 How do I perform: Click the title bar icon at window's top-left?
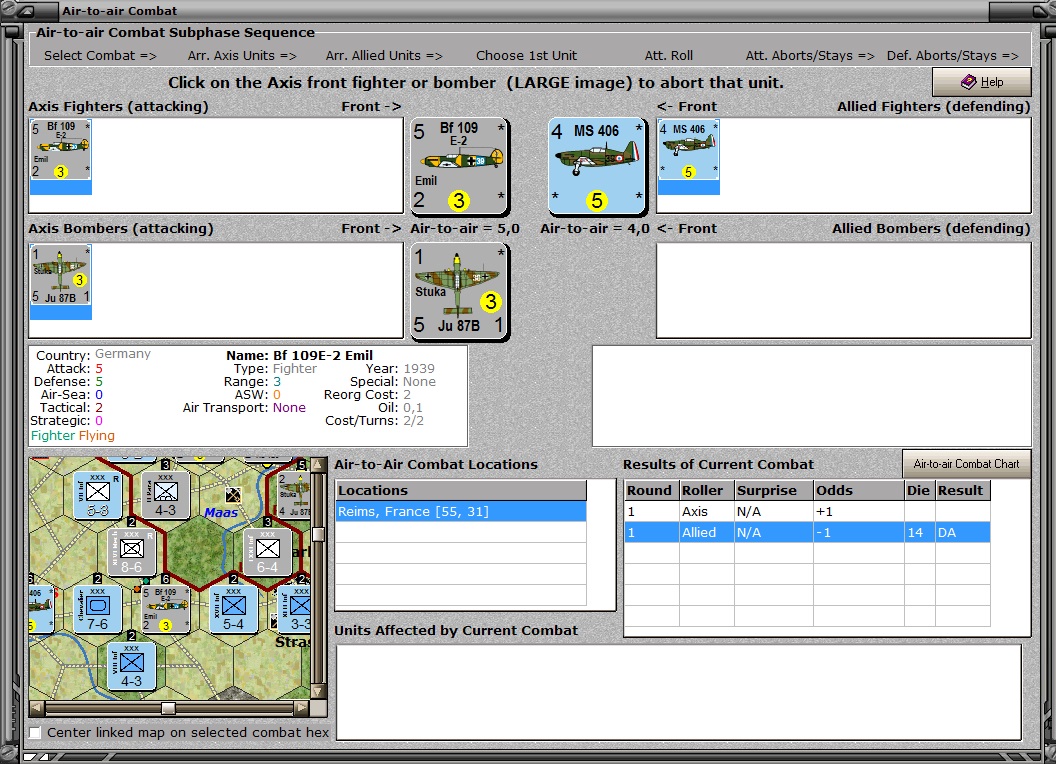click(28, 10)
